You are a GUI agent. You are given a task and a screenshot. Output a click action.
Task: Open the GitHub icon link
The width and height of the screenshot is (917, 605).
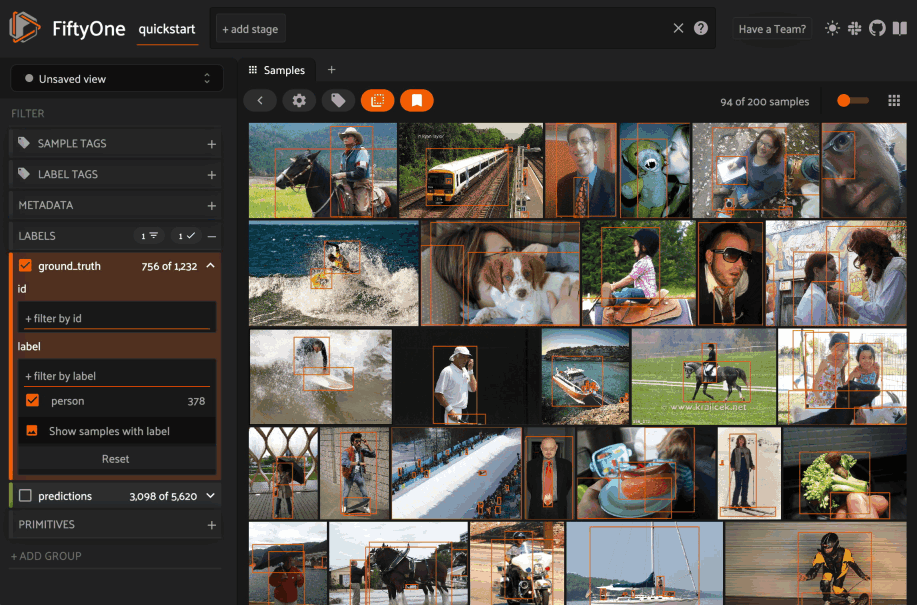pos(877,29)
